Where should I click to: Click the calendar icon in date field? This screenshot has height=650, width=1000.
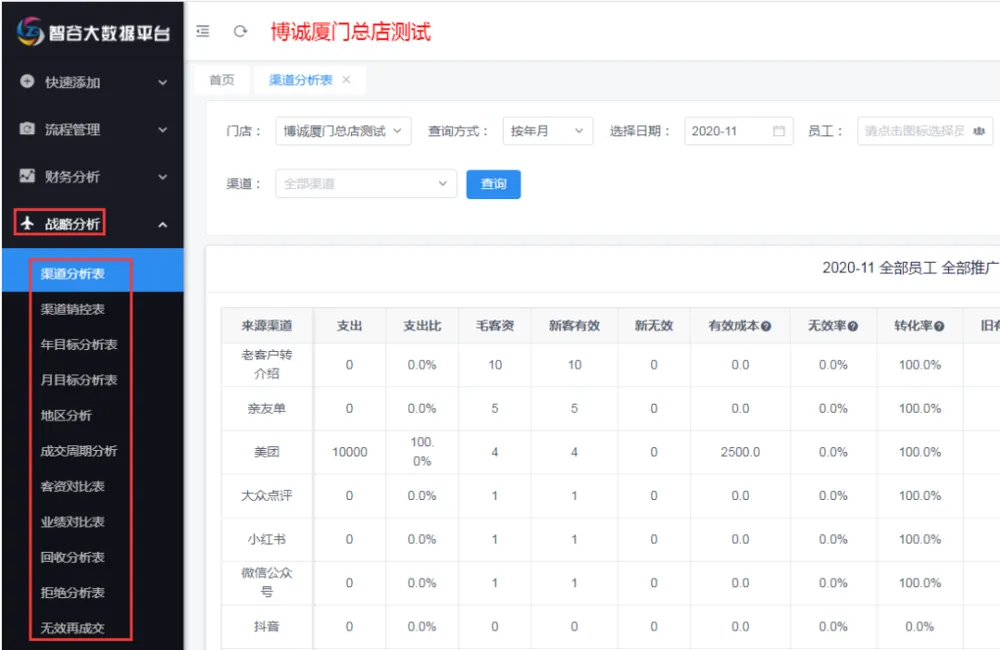tap(779, 131)
